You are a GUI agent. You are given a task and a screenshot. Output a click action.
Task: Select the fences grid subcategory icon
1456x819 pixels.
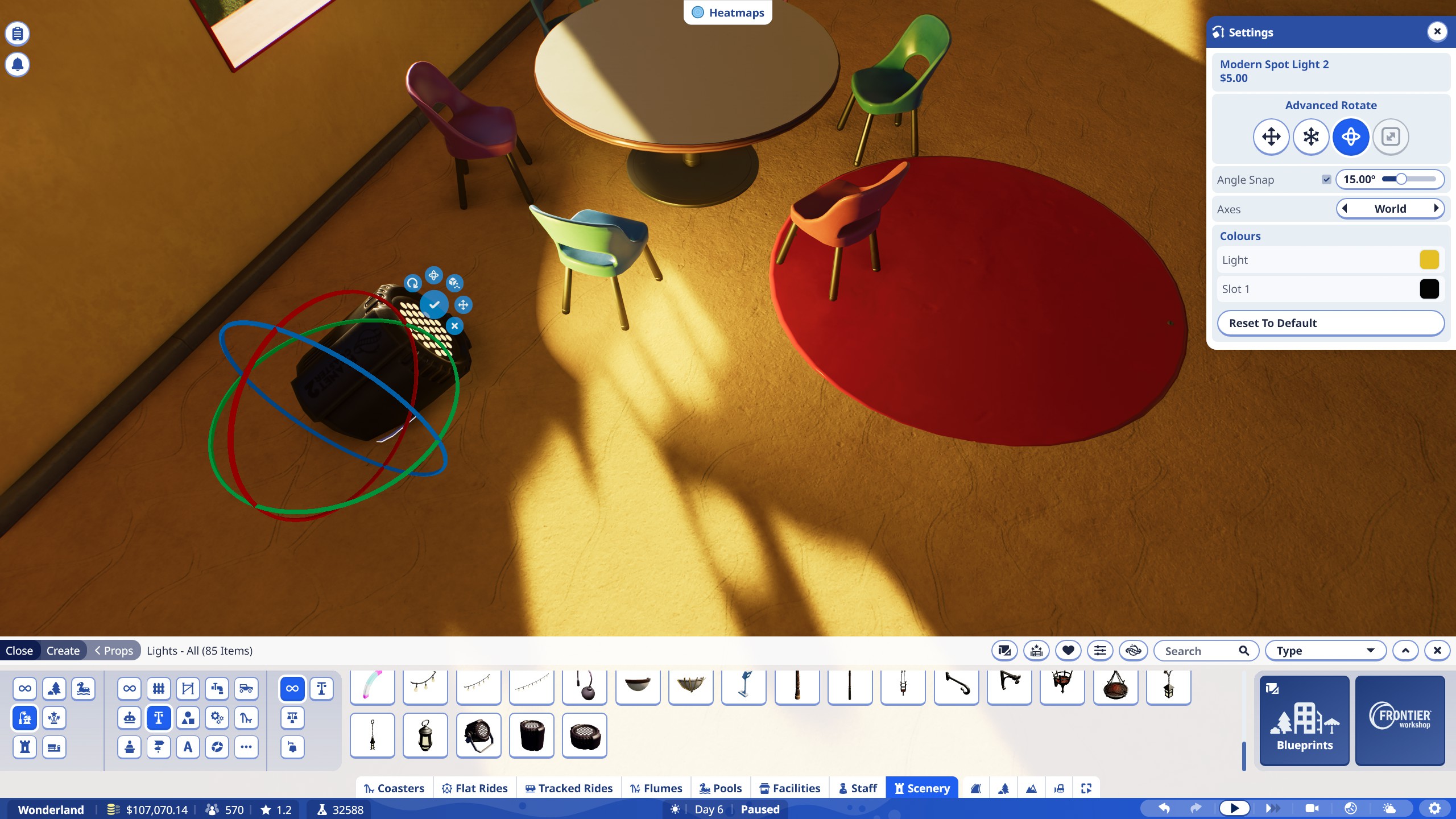coord(159,689)
